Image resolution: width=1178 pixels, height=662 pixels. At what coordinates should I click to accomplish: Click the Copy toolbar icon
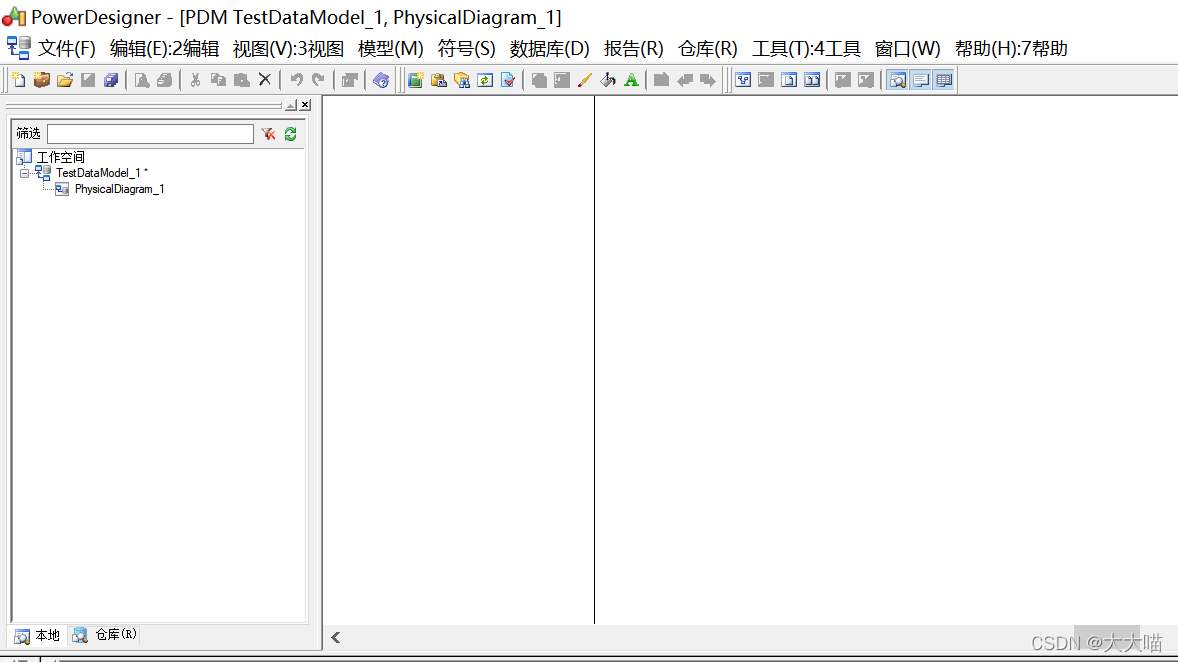coord(219,80)
